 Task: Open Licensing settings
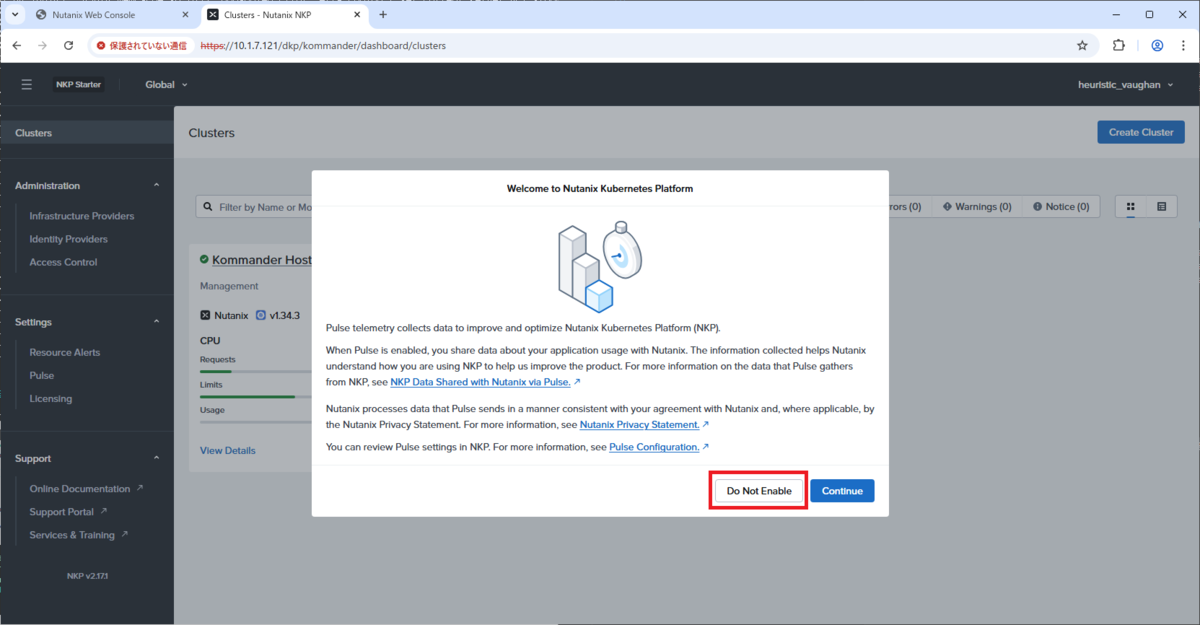point(51,398)
